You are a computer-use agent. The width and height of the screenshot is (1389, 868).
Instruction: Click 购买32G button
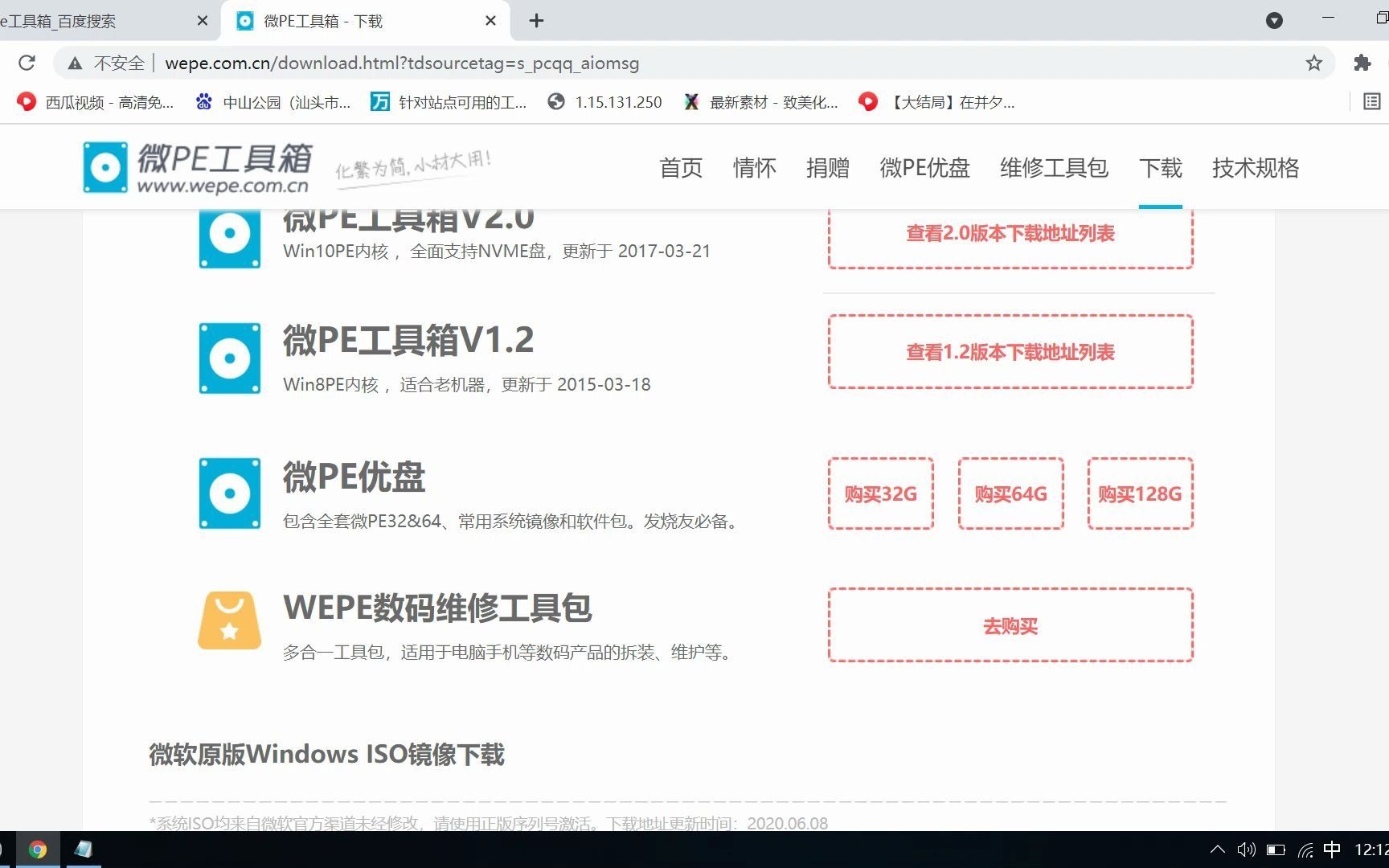point(881,493)
